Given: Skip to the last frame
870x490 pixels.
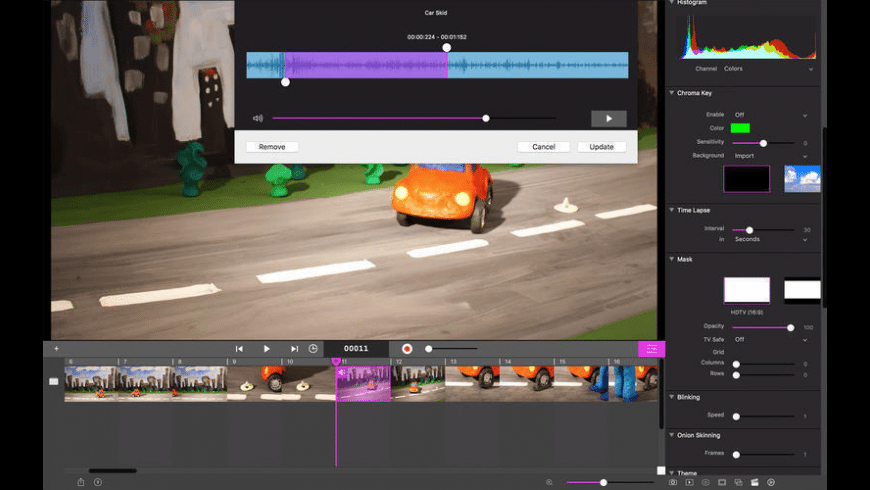Looking at the screenshot, I should click(x=294, y=349).
